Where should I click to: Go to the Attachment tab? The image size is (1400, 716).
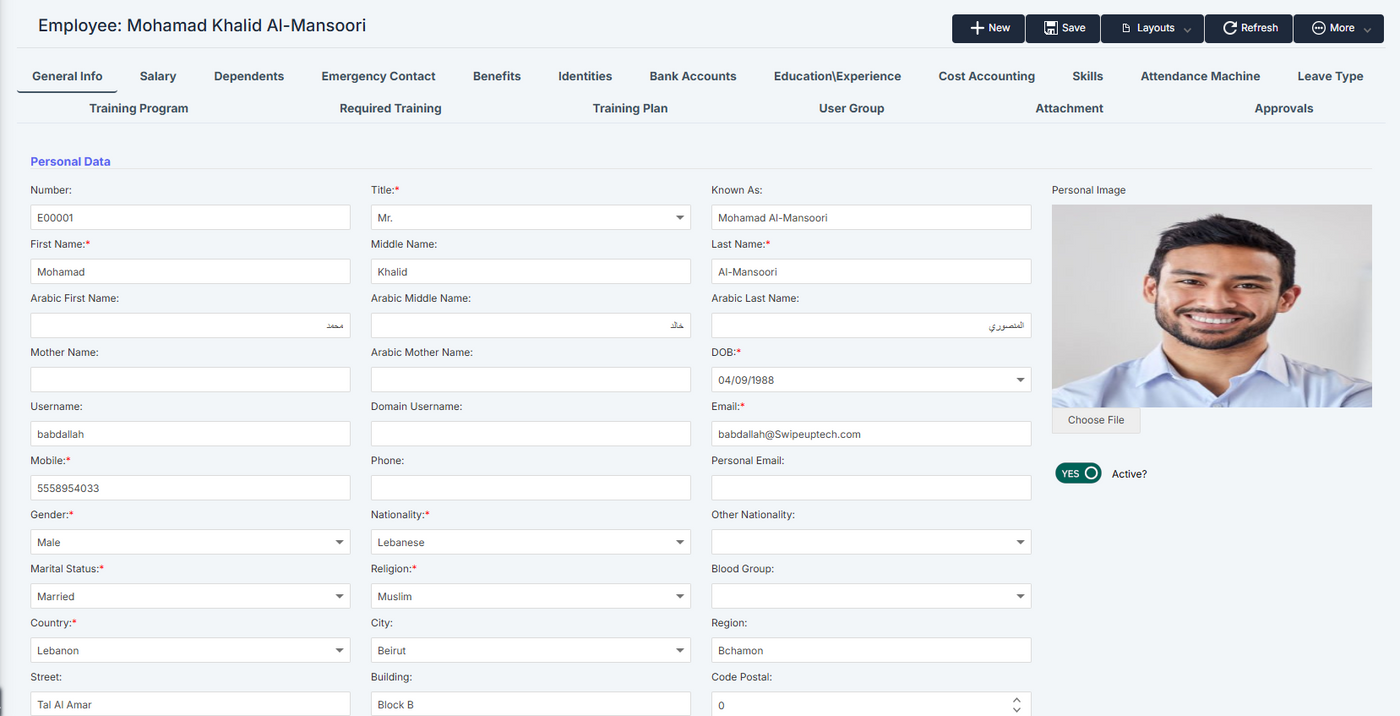(1069, 108)
